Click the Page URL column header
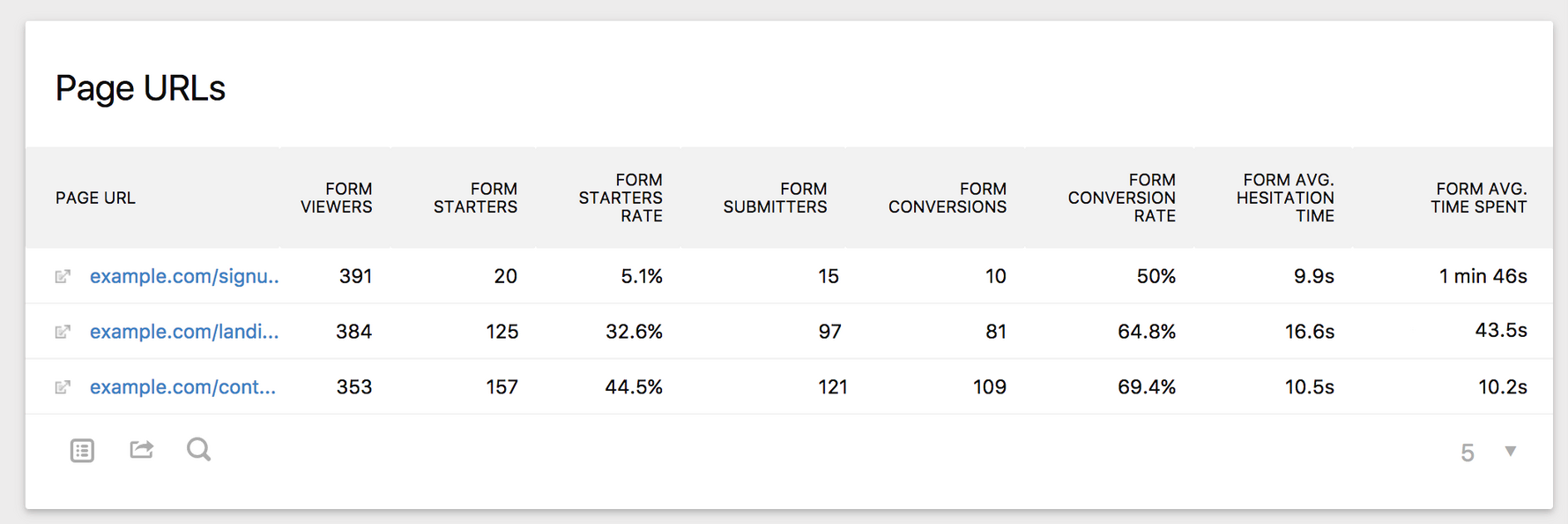 point(95,198)
